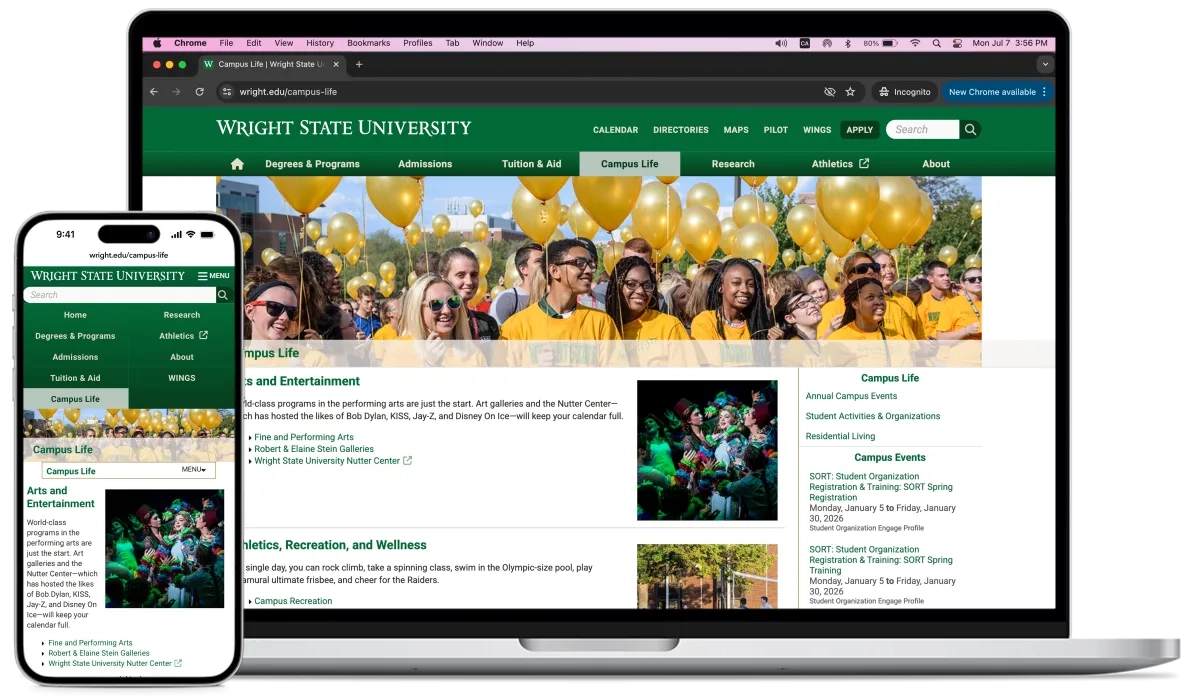The height and width of the screenshot is (698, 1200).
Task: Click the APPLY button in the header
Action: point(859,129)
